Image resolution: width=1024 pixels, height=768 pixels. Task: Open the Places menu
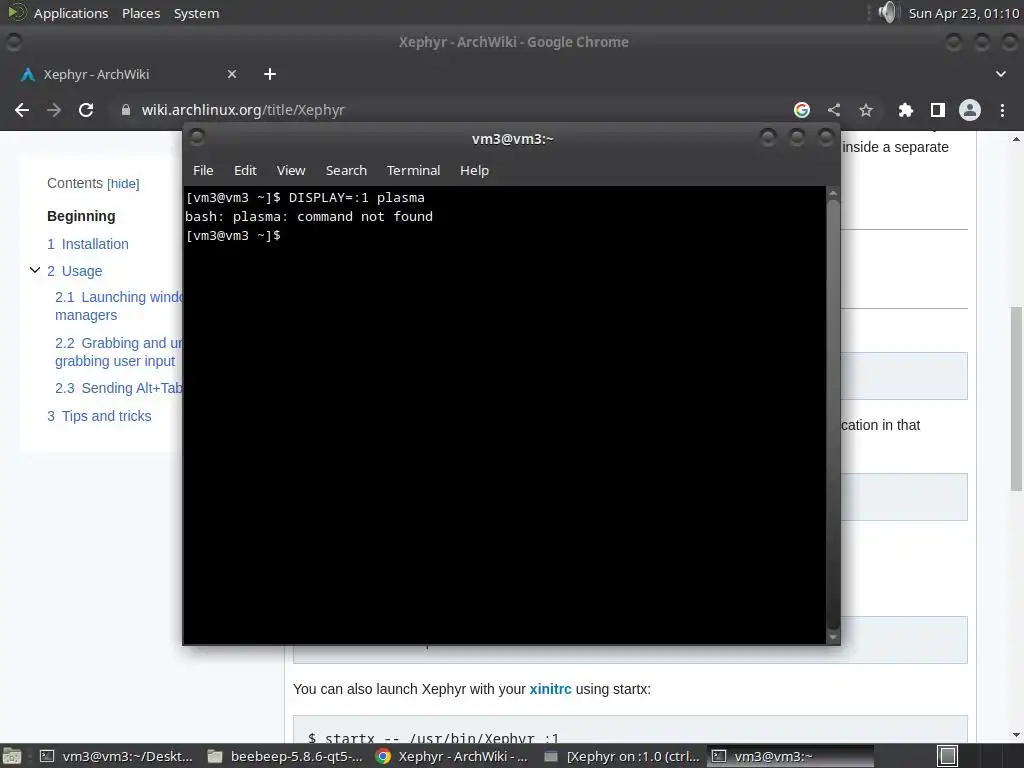coord(141,13)
